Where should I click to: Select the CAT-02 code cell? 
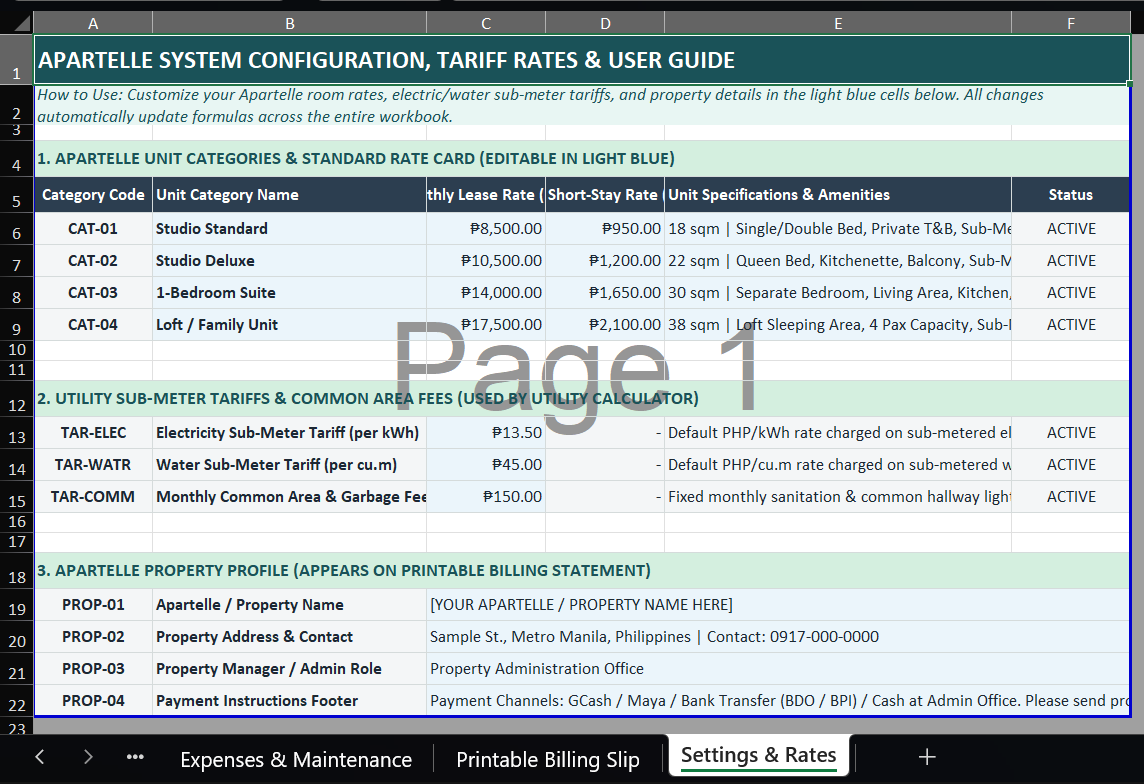tap(93, 260)
